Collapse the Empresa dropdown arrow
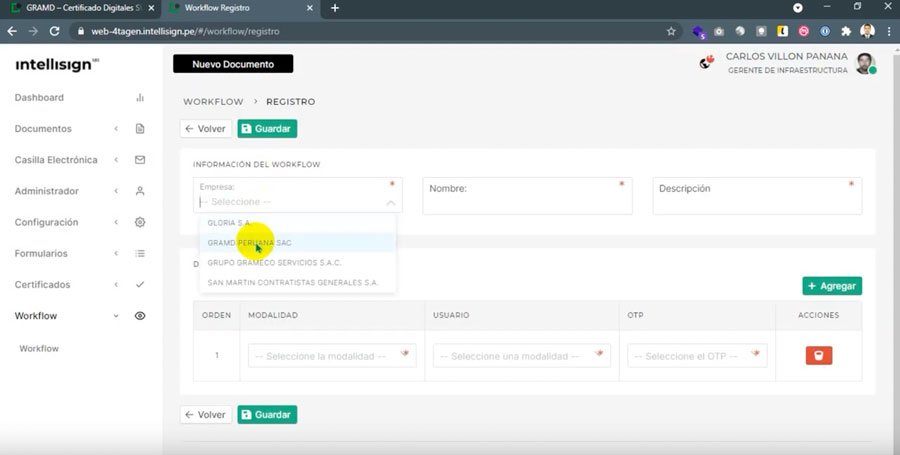900x455 pixels. pyautogui.click(x=390, y=203)
